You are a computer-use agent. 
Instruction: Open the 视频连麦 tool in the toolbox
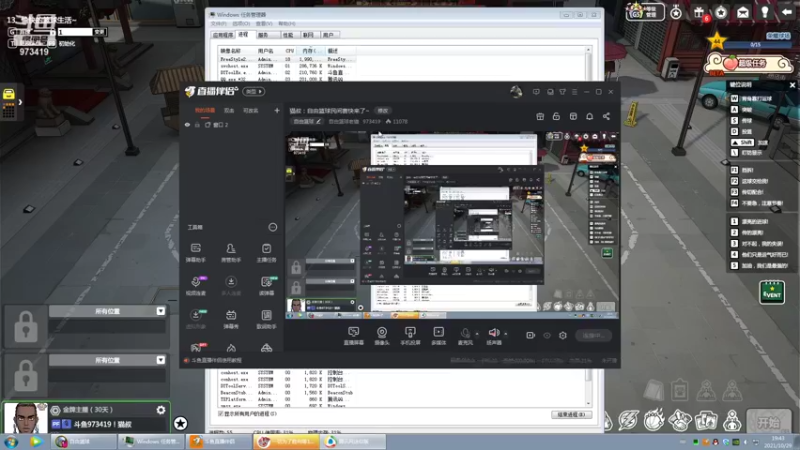coord(196,286)
